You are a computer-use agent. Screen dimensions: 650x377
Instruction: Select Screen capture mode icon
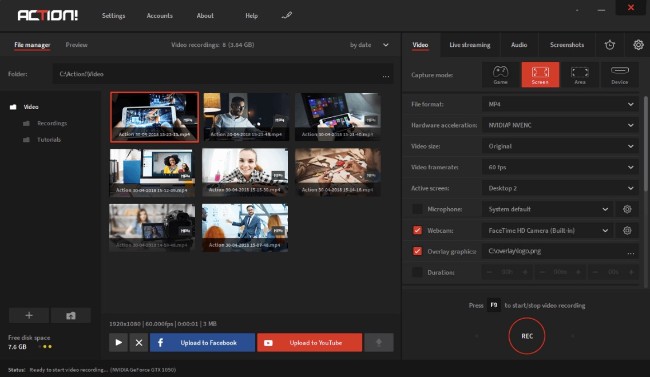540,75
